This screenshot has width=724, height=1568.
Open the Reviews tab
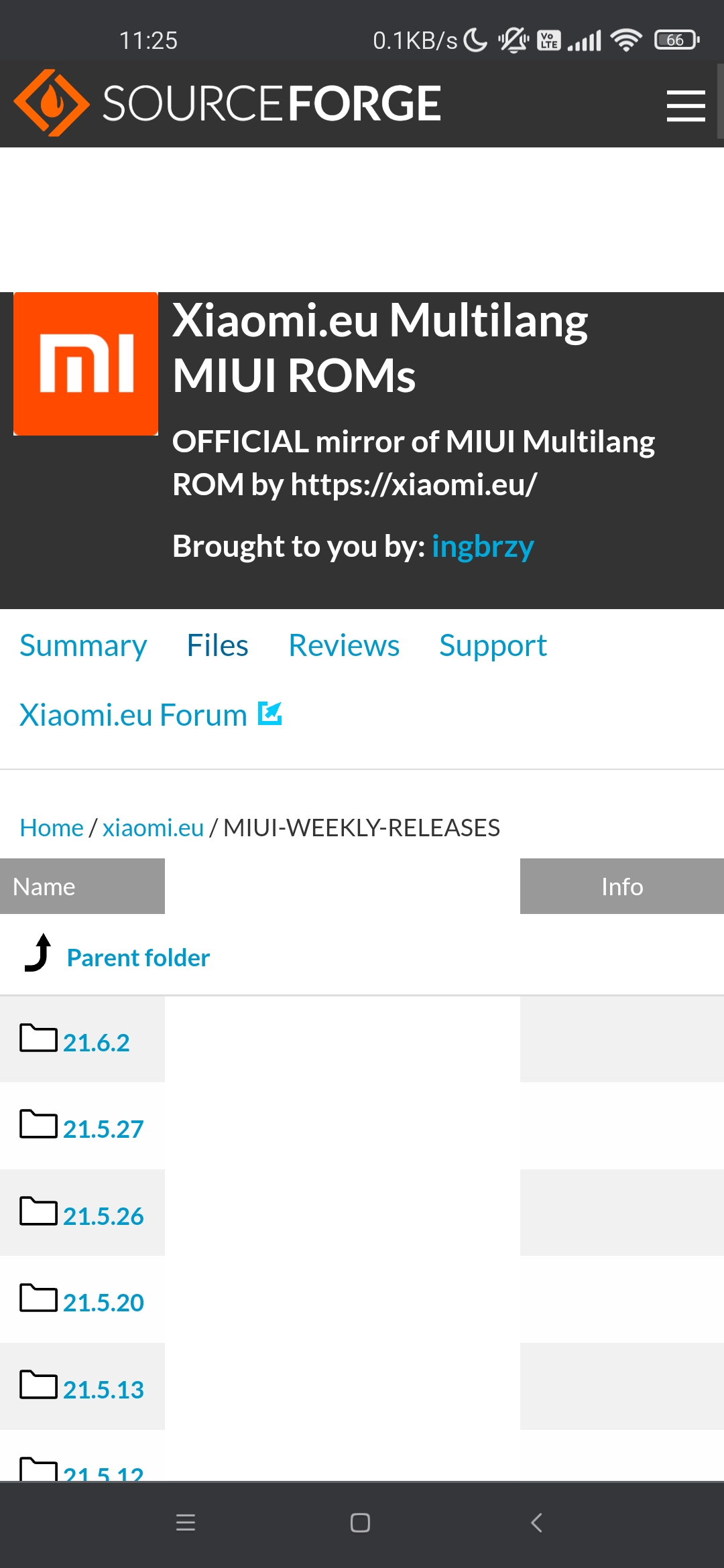(344, 646)
